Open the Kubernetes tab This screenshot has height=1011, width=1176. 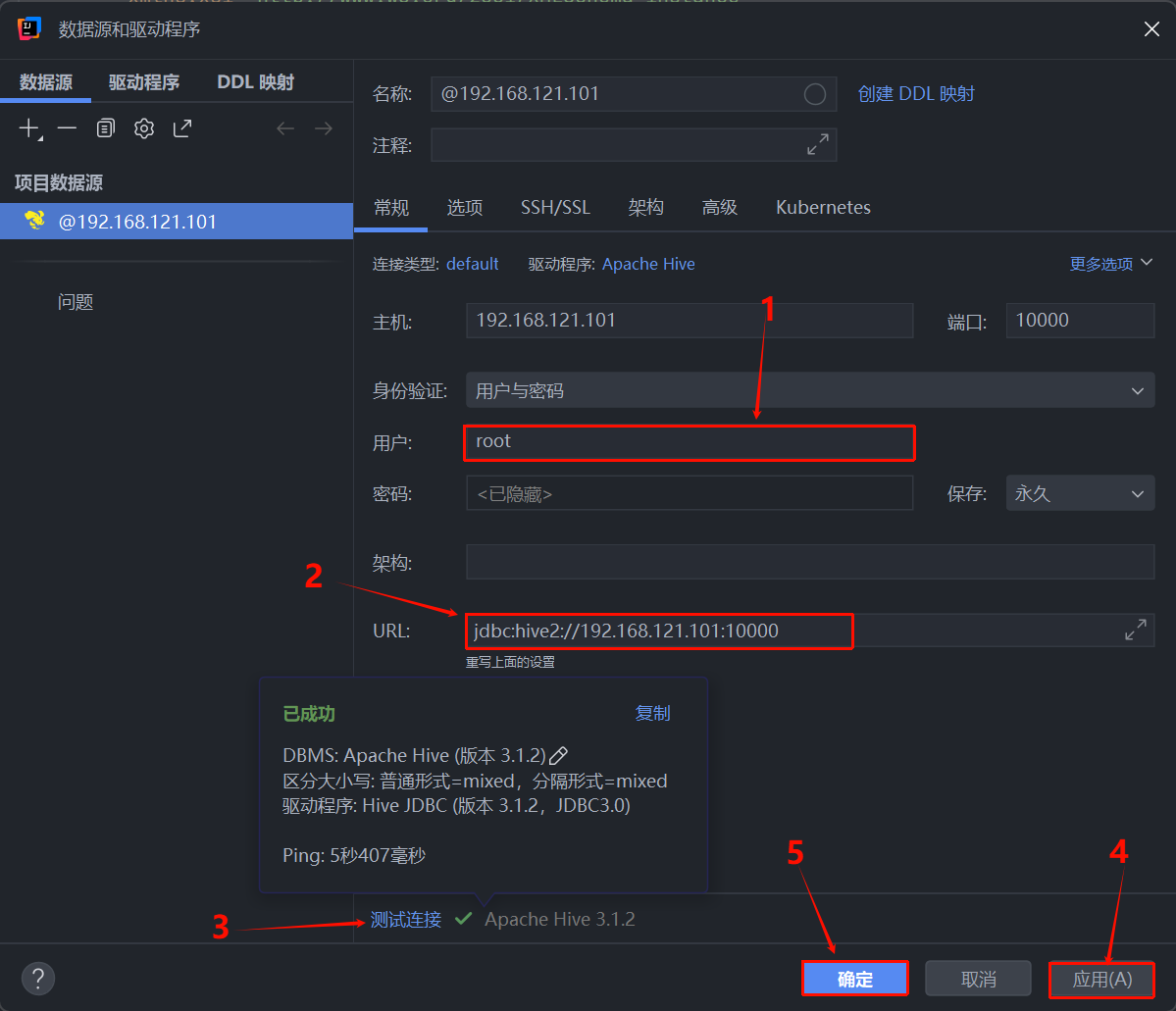click(824, 208)
